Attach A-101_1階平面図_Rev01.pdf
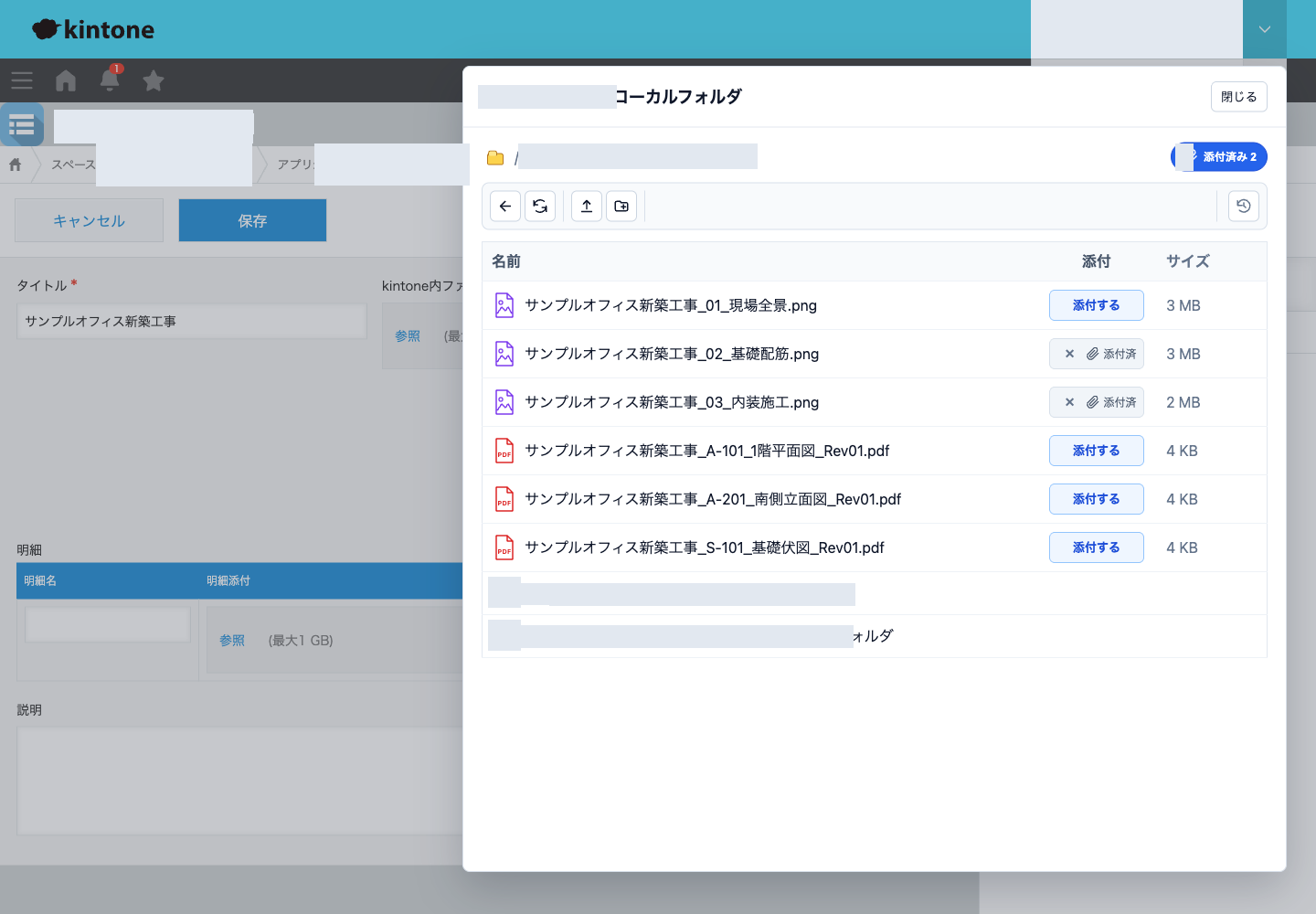The image size is (1316, 914). click(x=1097, y=451)
